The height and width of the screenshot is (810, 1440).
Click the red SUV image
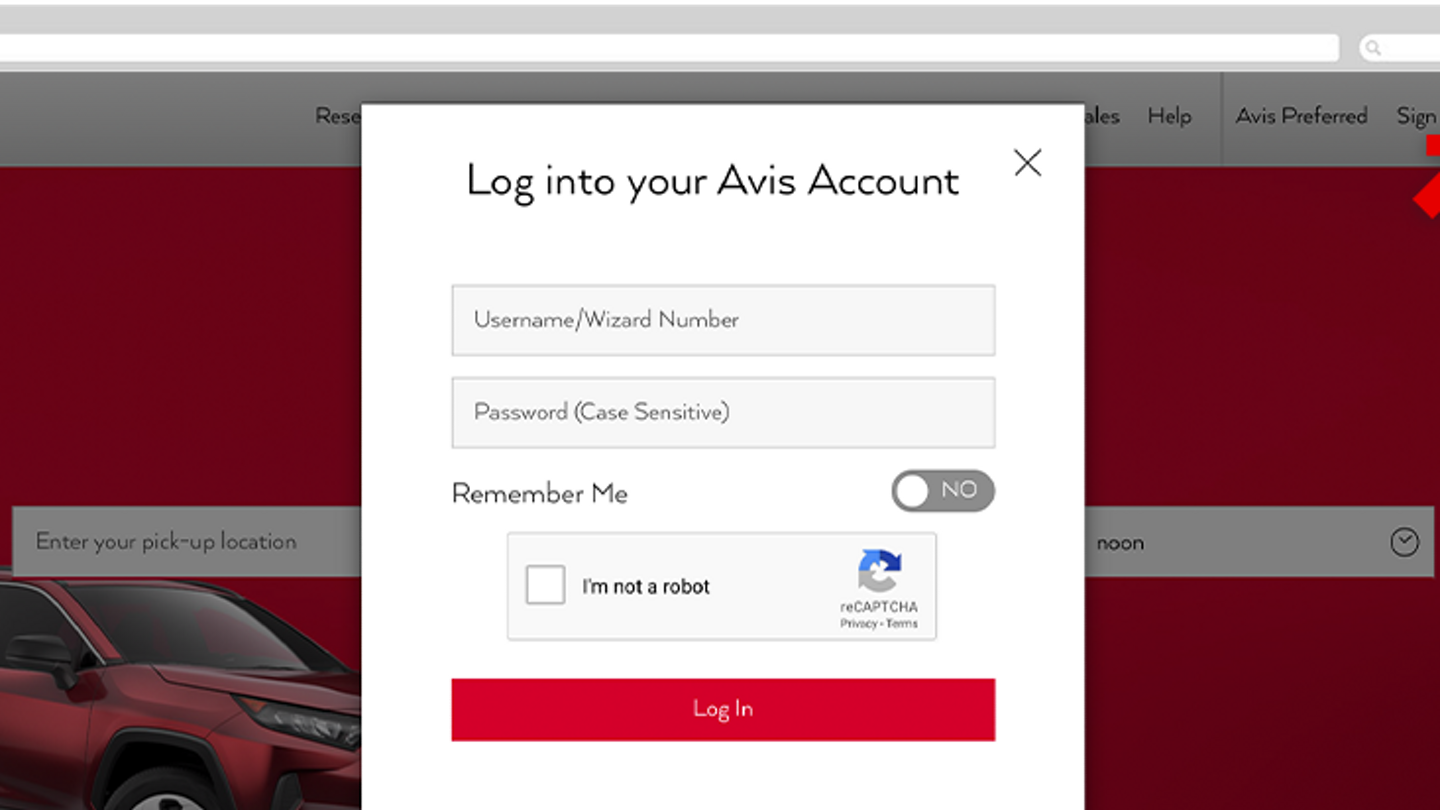click(180, 695)
